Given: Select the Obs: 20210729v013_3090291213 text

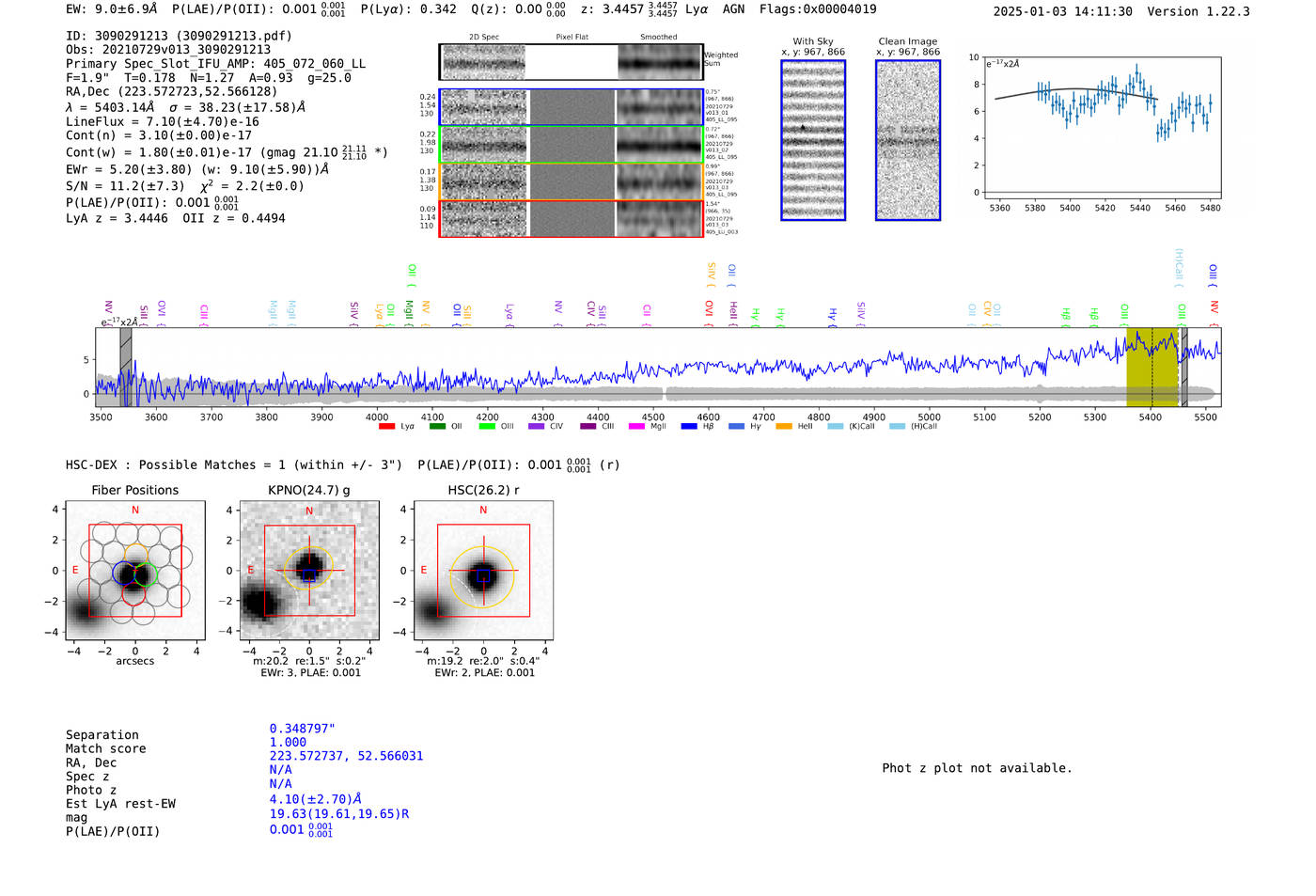Looking at the screenshot, I should [168, 50].
